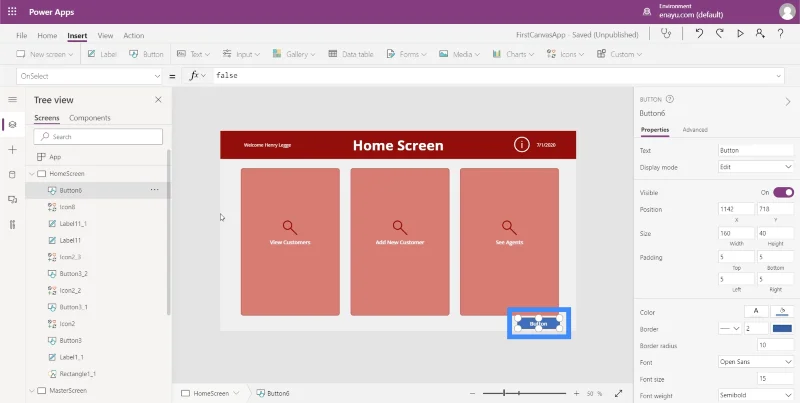
Task: Insert a Data table control
Action: [x=351, y=54]
